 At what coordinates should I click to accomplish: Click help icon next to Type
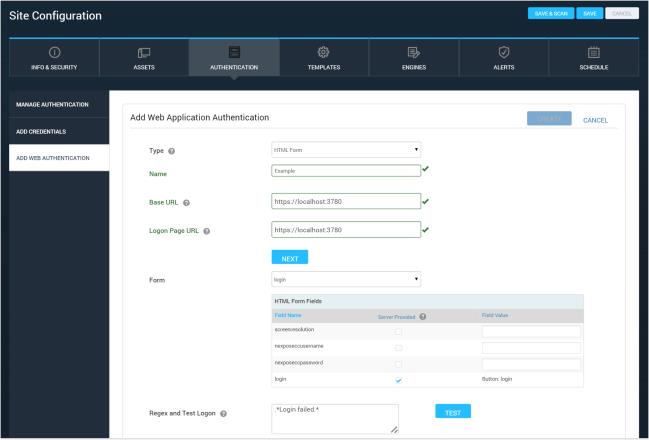171,151
